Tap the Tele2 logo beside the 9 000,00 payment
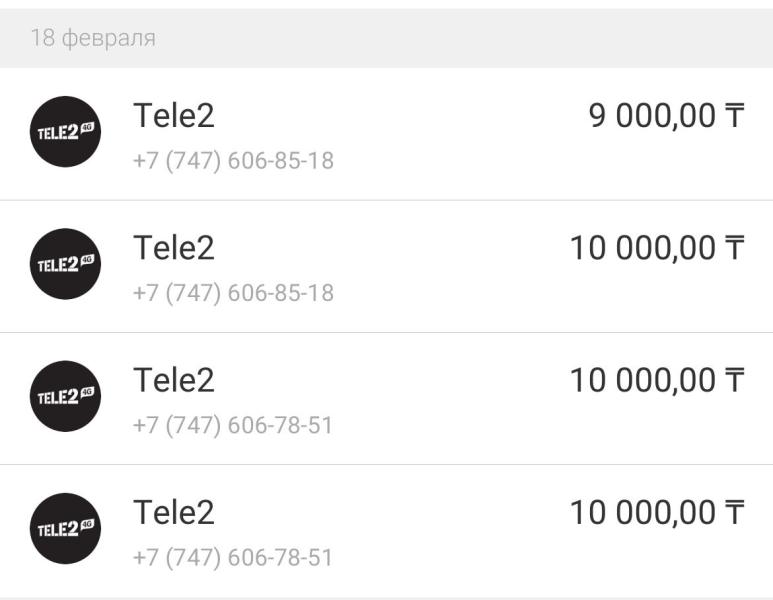This screenshot has height=600, width=773. (x=65, y=132)
